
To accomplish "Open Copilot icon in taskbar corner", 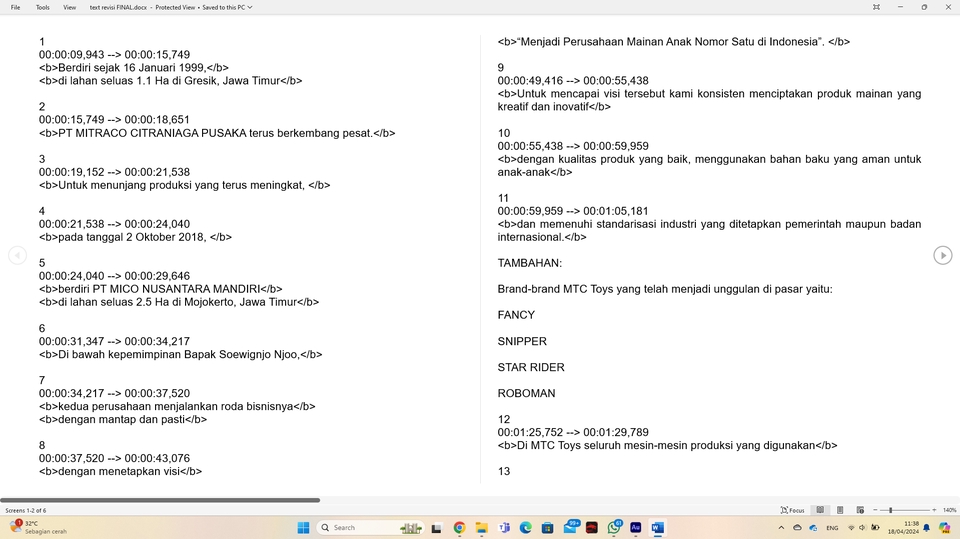I will click(945, 527).
